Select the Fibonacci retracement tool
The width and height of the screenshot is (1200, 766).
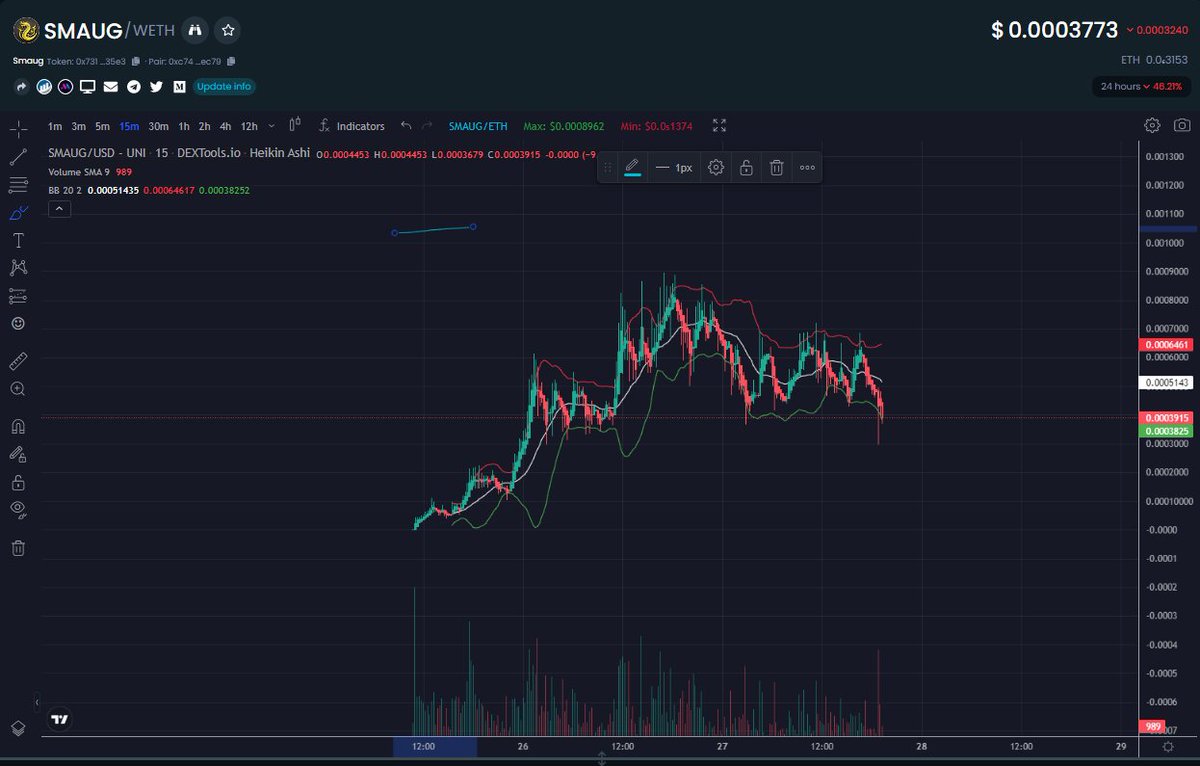pyautogui.click(x=18, y=185)
